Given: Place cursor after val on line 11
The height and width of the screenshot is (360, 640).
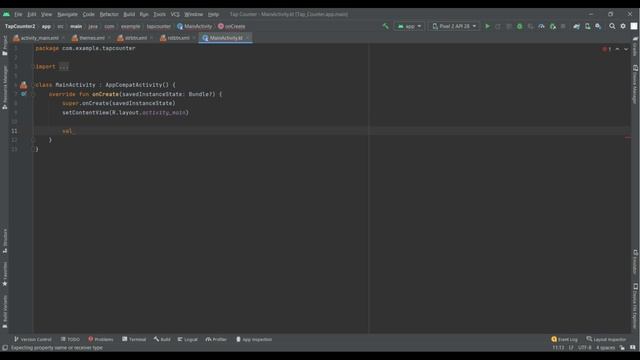Looking at the screenshot, I should pos(73,131).
